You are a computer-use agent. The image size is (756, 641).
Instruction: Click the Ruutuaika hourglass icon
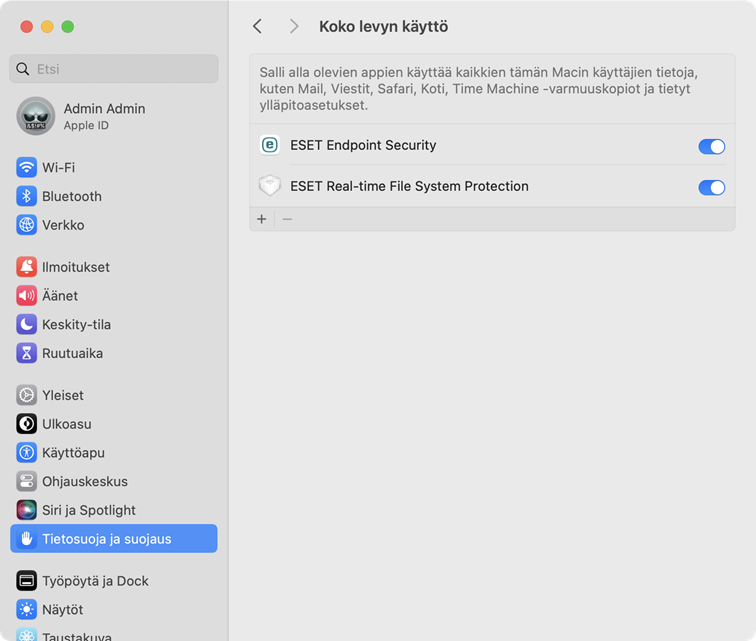coord(27,353)
